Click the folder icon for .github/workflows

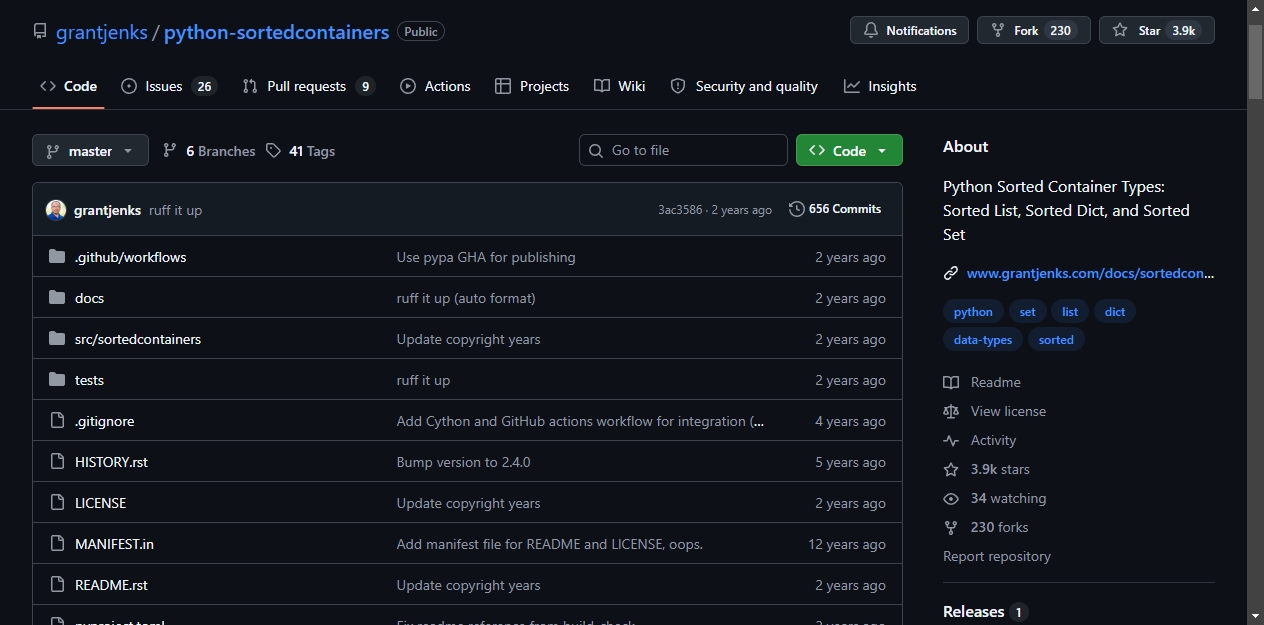point(57,257)
